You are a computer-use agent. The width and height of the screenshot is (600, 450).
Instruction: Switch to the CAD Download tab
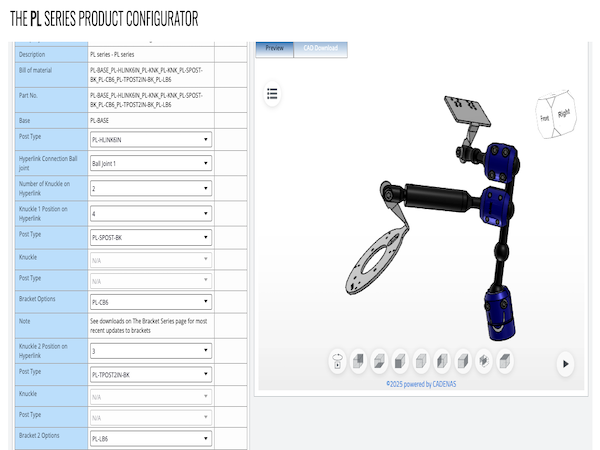coord(321,49)
